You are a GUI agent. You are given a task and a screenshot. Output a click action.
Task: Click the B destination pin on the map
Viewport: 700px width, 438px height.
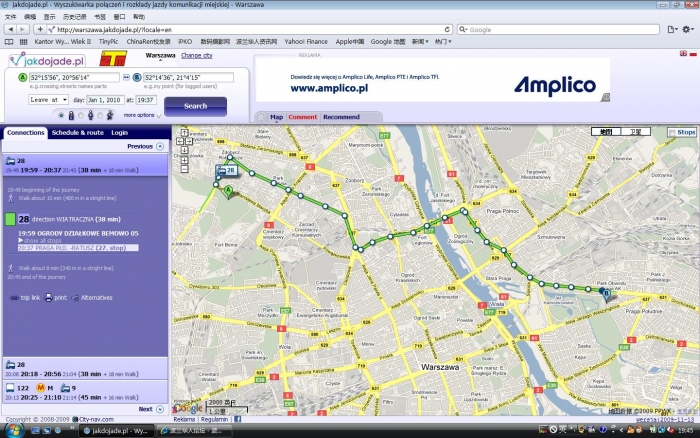pos(606,295)
